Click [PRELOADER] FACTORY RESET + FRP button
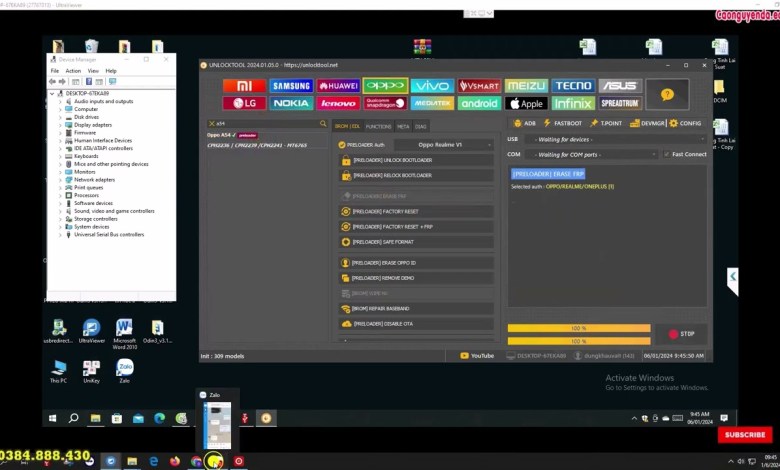This screenshot has width=780, height=470. click(x=416, y=227)
